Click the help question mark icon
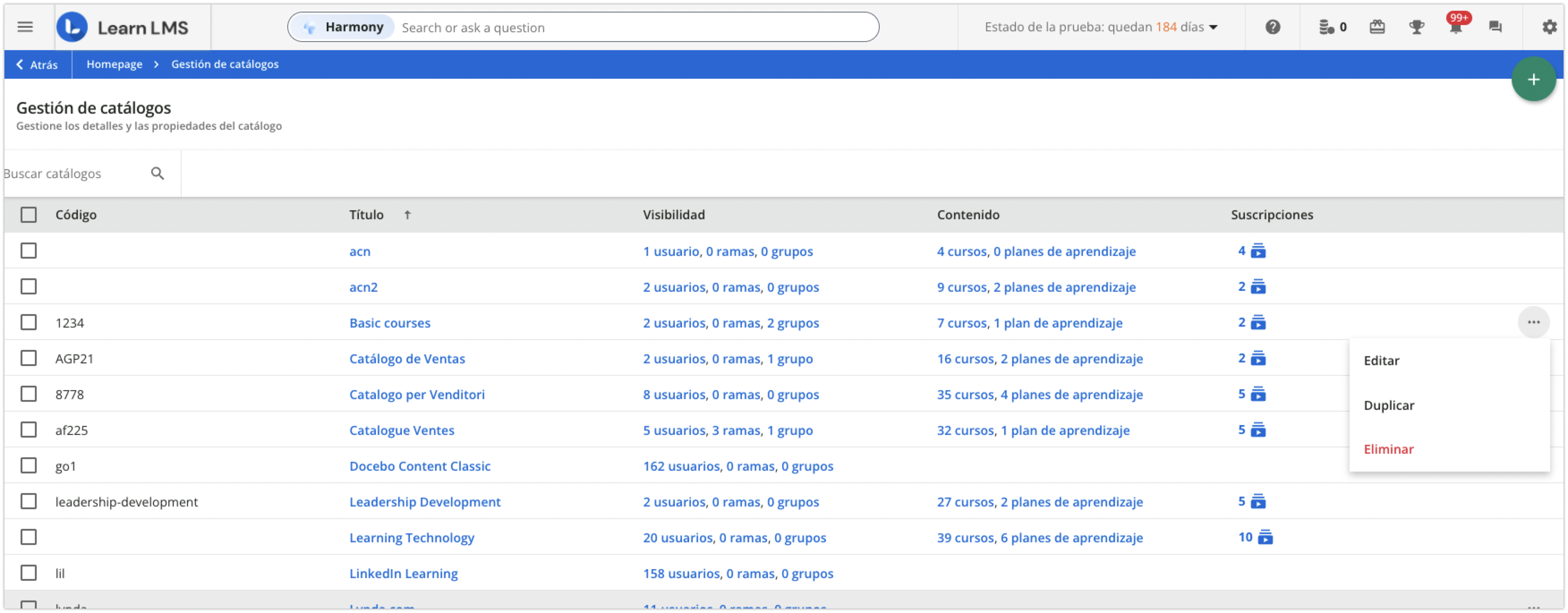Viewport: 1568px width, 613px height. (x=1272, y=27)
